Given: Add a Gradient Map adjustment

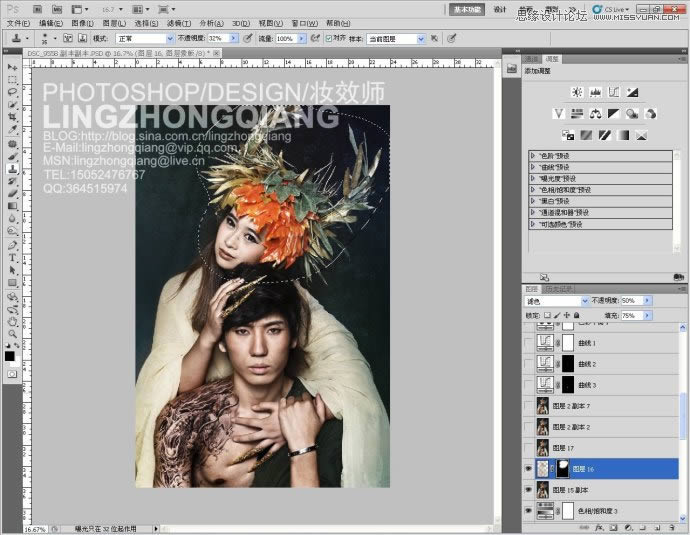Looking at the screenshot, I should (623, 135).
